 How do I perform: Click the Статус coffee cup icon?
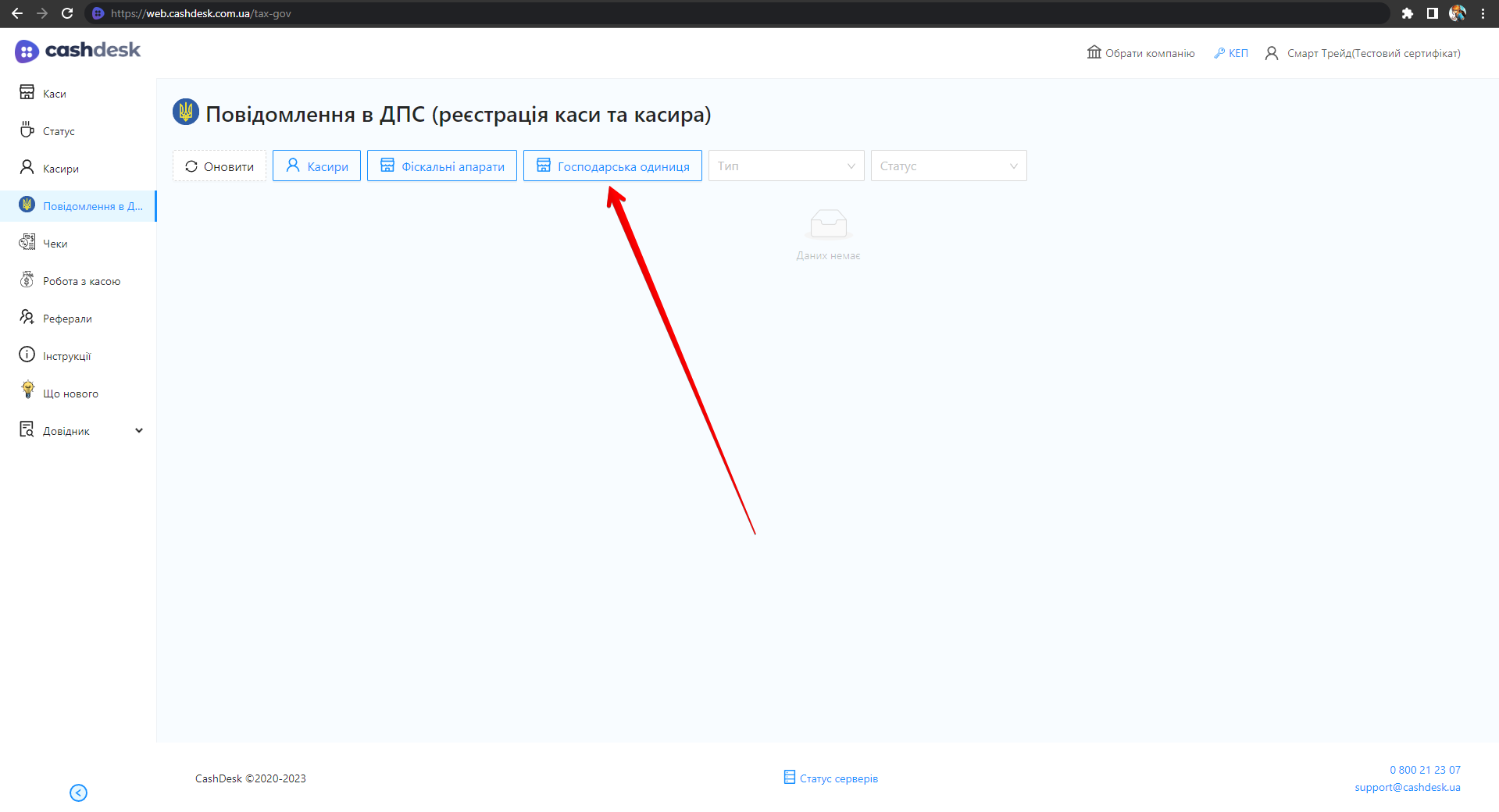point(27,130)
